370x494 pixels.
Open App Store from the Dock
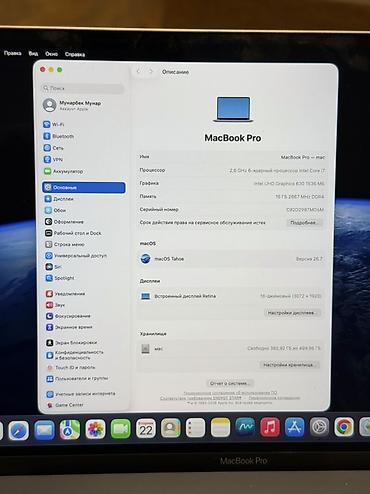coord(295,427)
